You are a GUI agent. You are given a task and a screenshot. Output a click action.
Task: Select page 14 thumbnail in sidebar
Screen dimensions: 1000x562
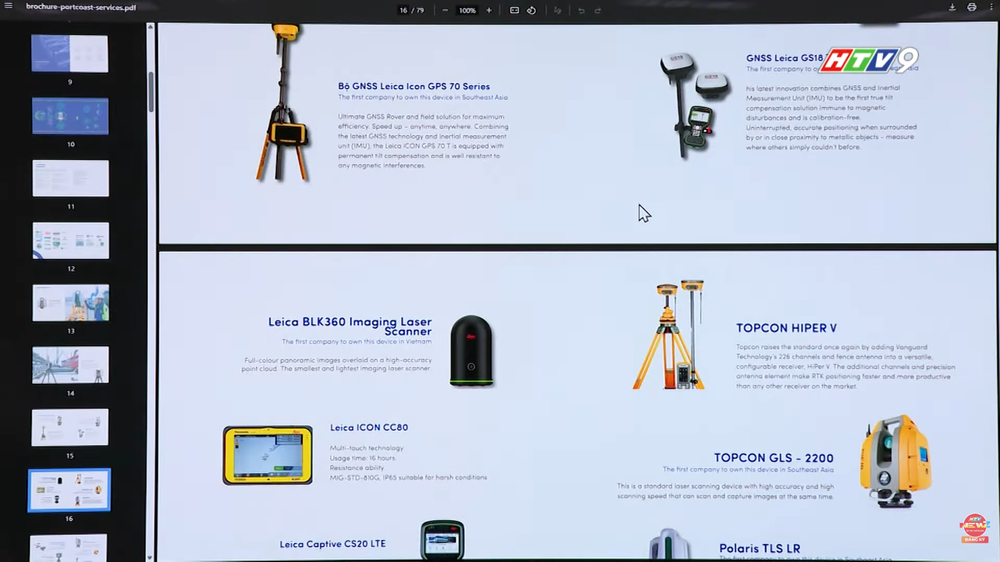click(70, 365)
